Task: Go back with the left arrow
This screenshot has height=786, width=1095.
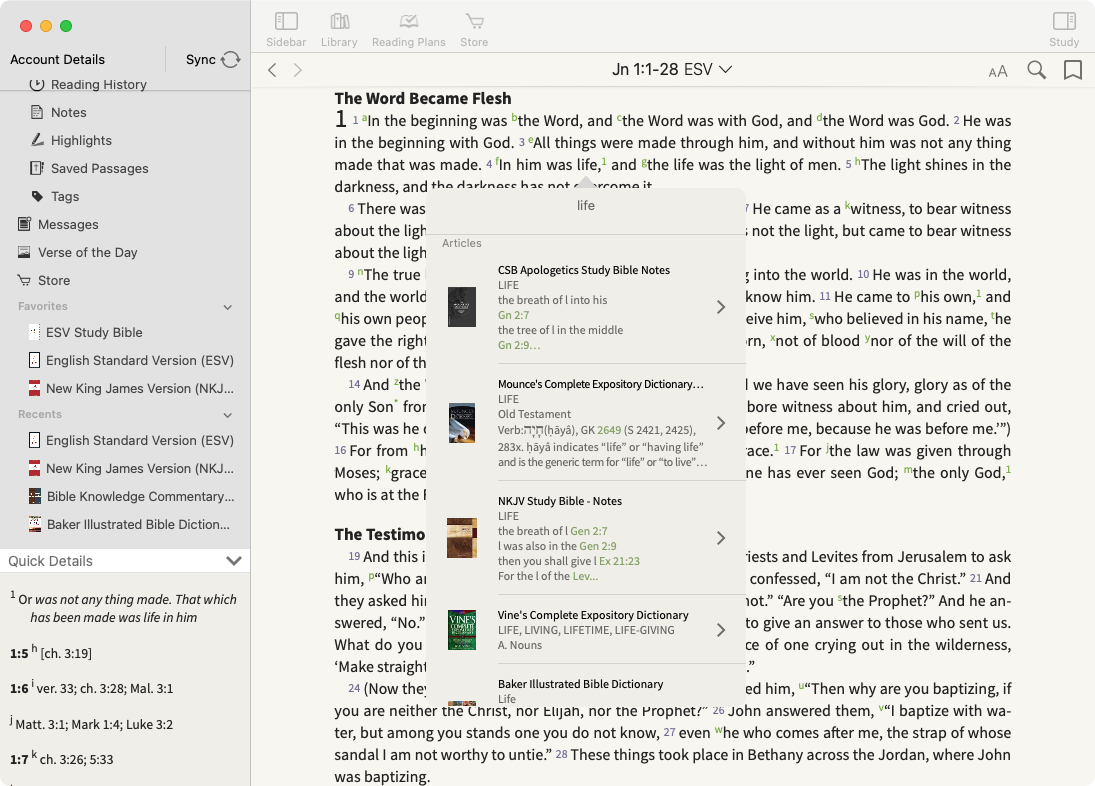Action: pos(272,70)
